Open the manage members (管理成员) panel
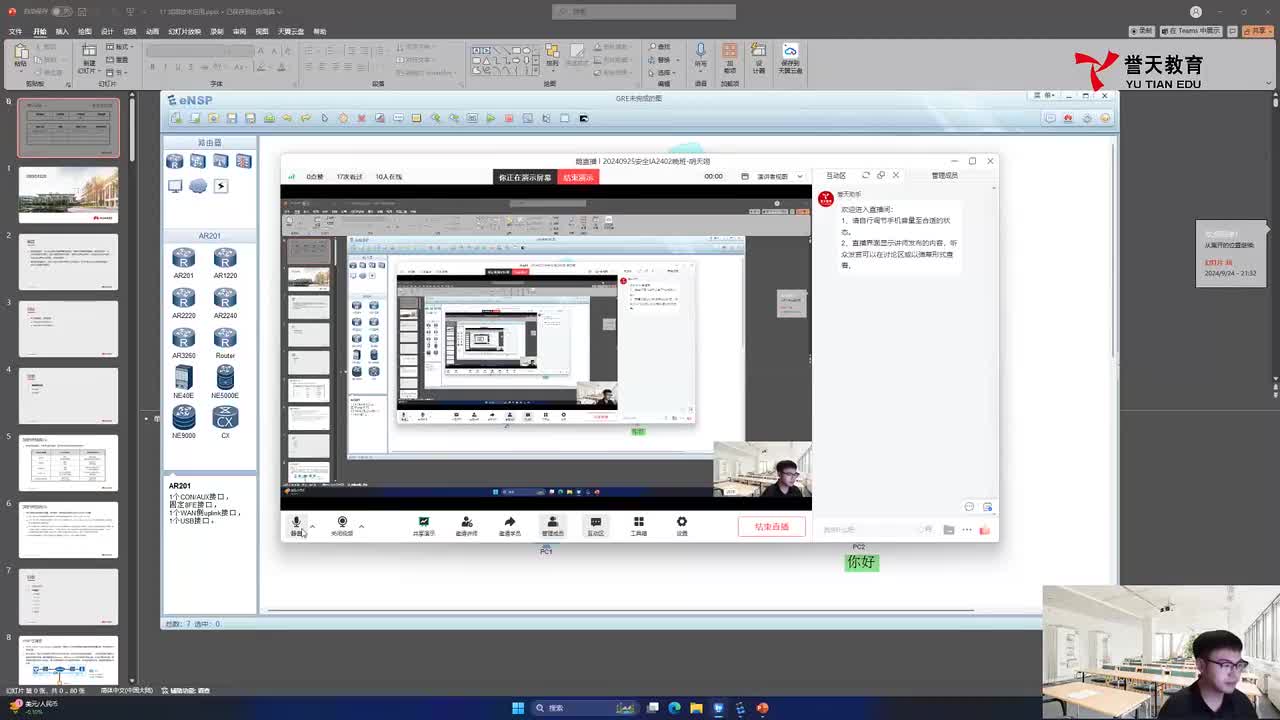Image resolution: width=1280 pixels, height=720 pixels. coord(552,526)
